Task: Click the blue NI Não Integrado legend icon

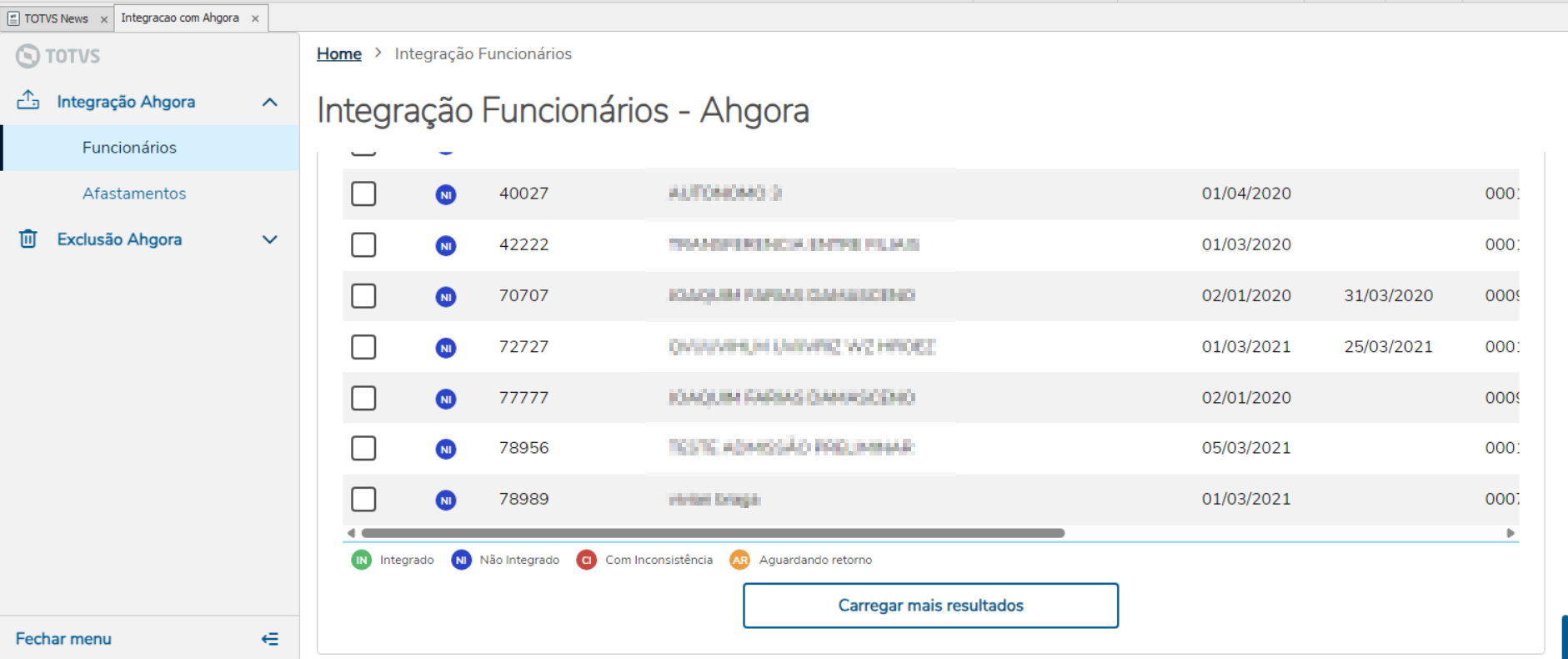Action: (461, 560)
